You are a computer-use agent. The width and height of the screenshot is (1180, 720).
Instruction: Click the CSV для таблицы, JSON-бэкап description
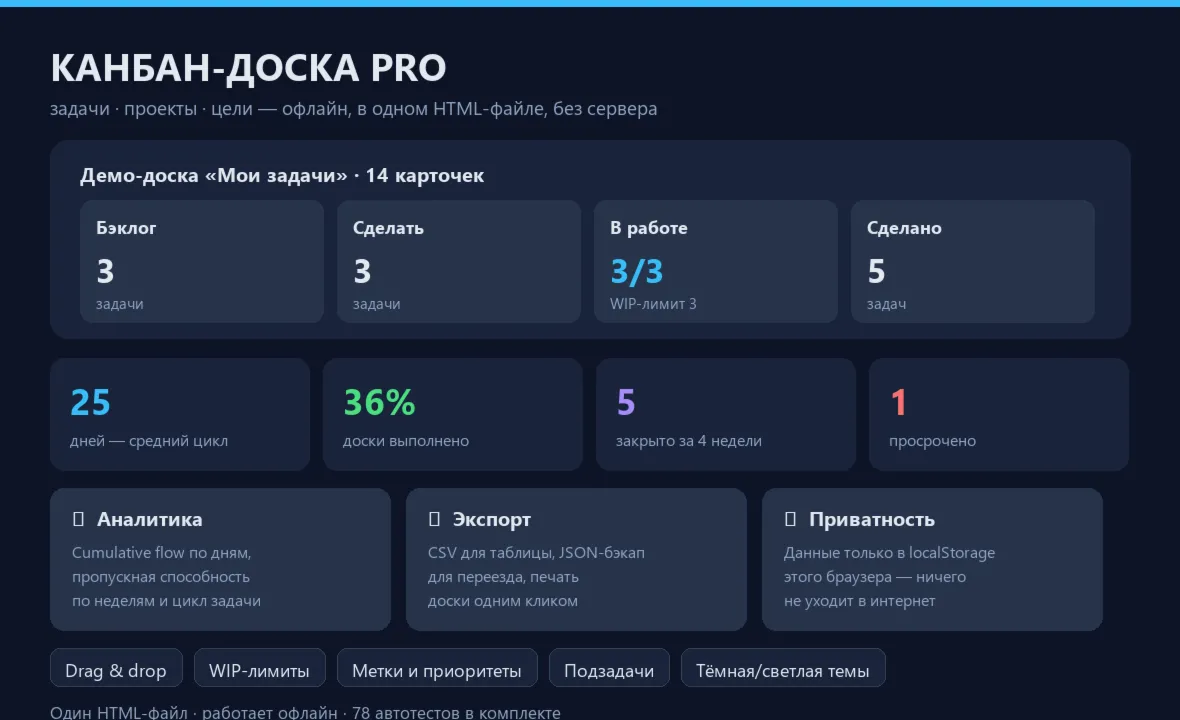tap(536, 576)
